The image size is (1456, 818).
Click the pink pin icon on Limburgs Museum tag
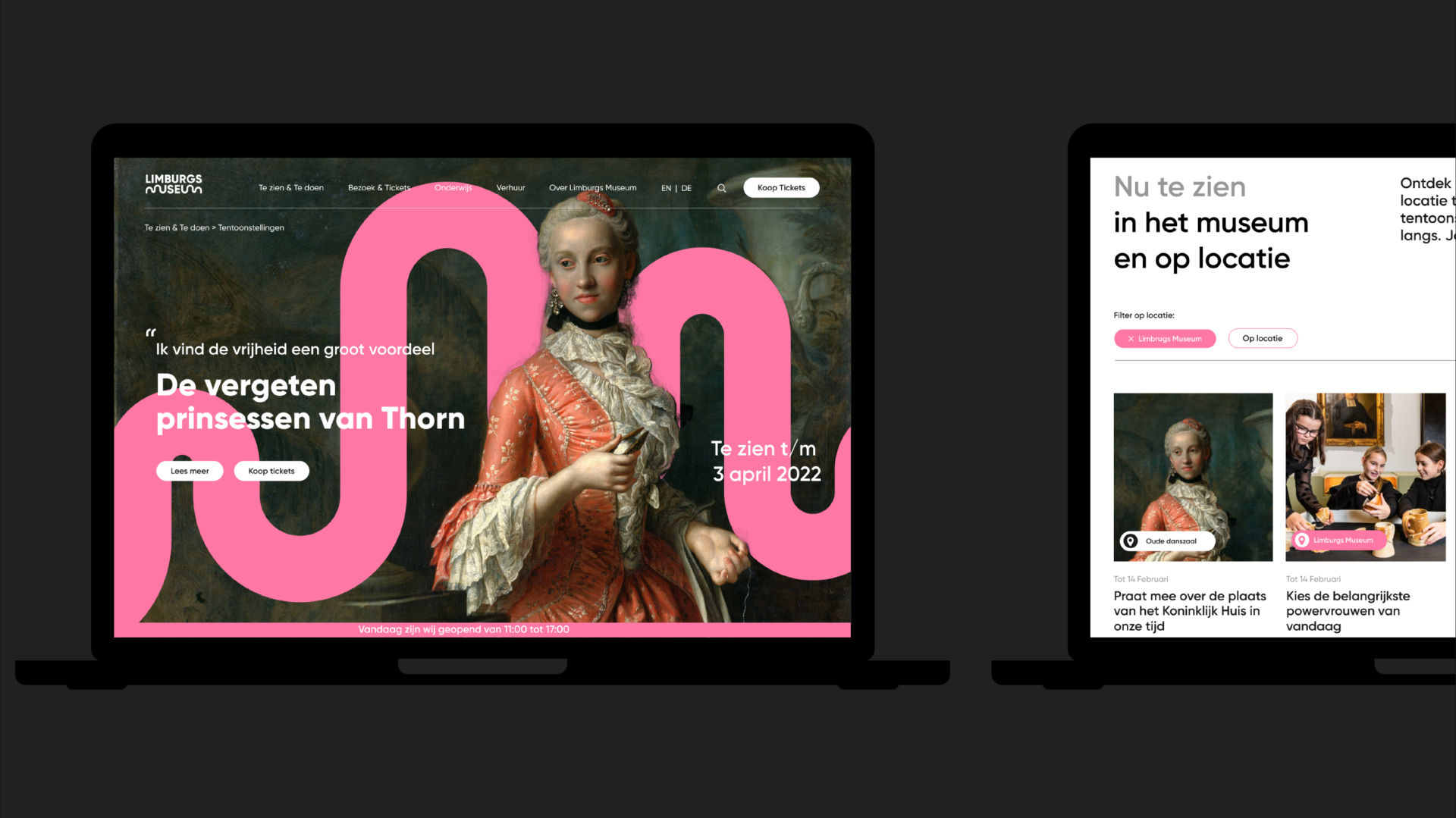(1302, 541)
